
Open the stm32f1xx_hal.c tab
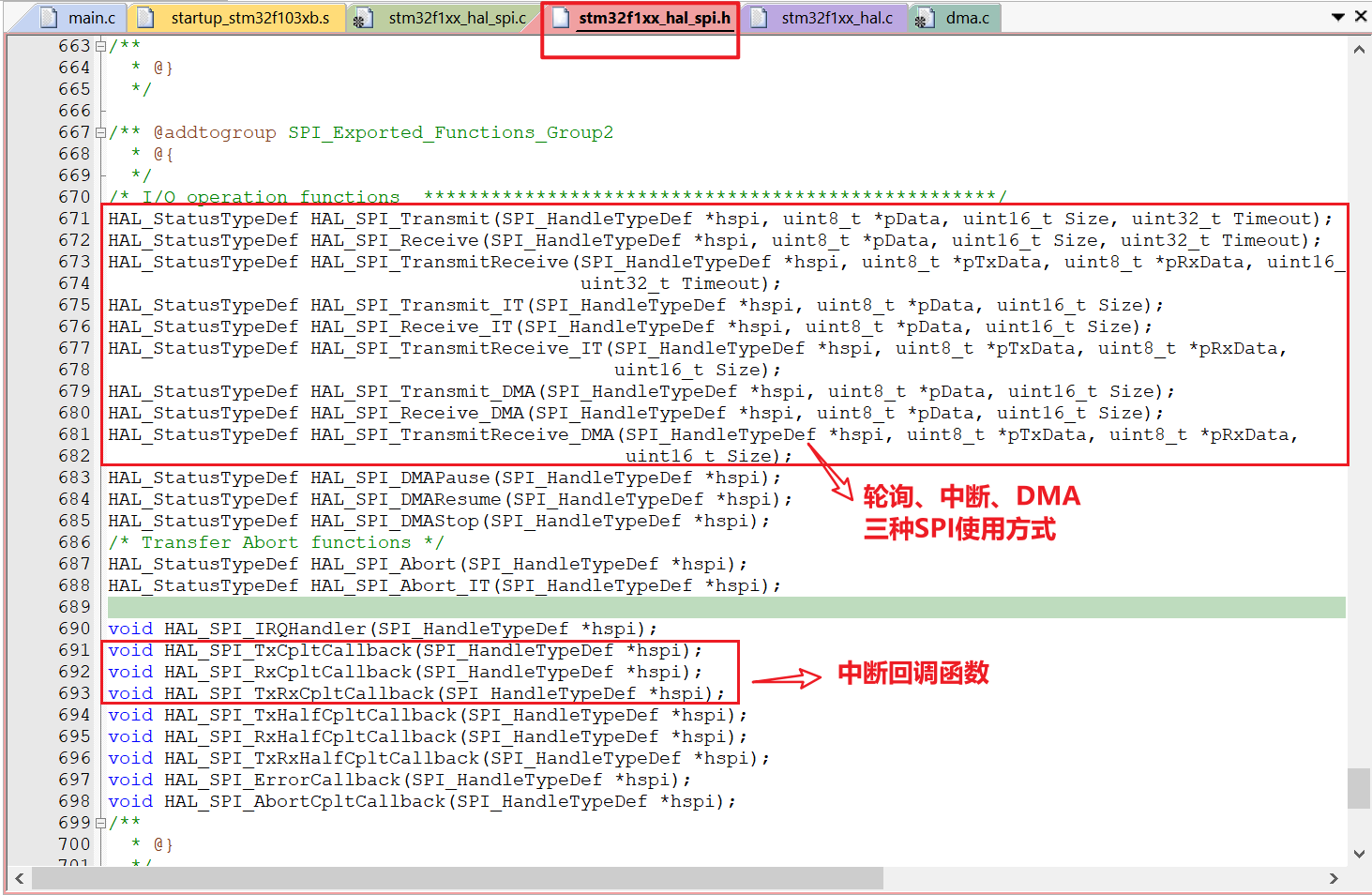825,18
